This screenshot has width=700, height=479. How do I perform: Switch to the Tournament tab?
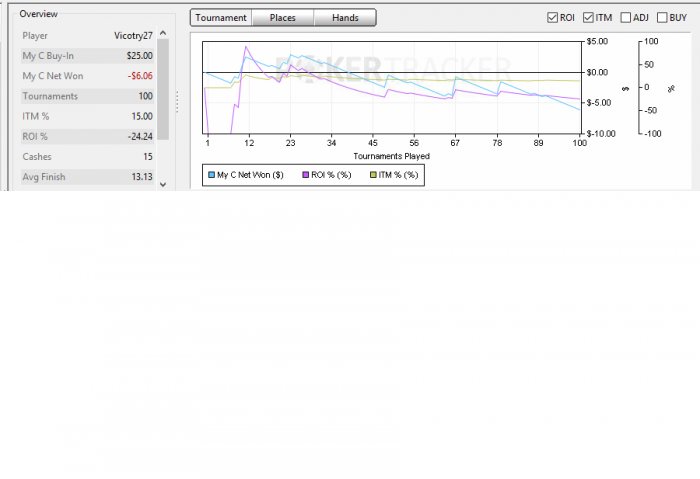point(221,18)
